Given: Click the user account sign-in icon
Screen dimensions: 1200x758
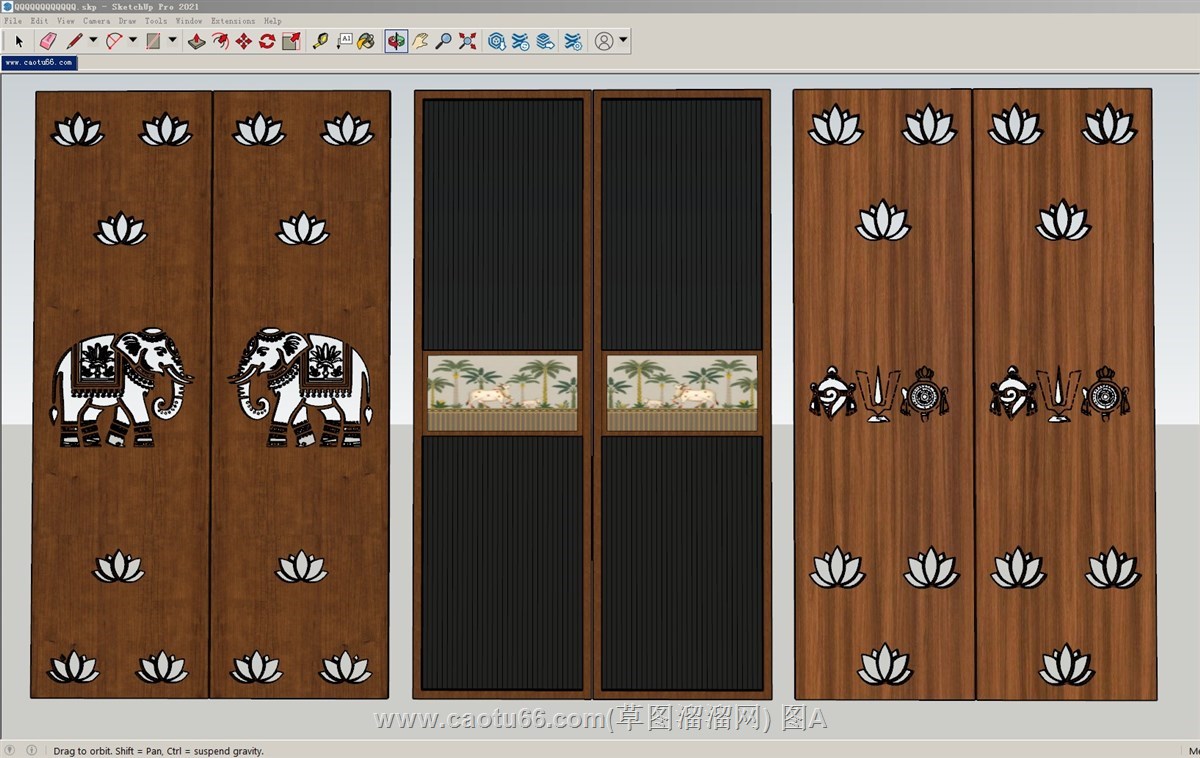Looking at the screenshot, I should tap(604, 41).
